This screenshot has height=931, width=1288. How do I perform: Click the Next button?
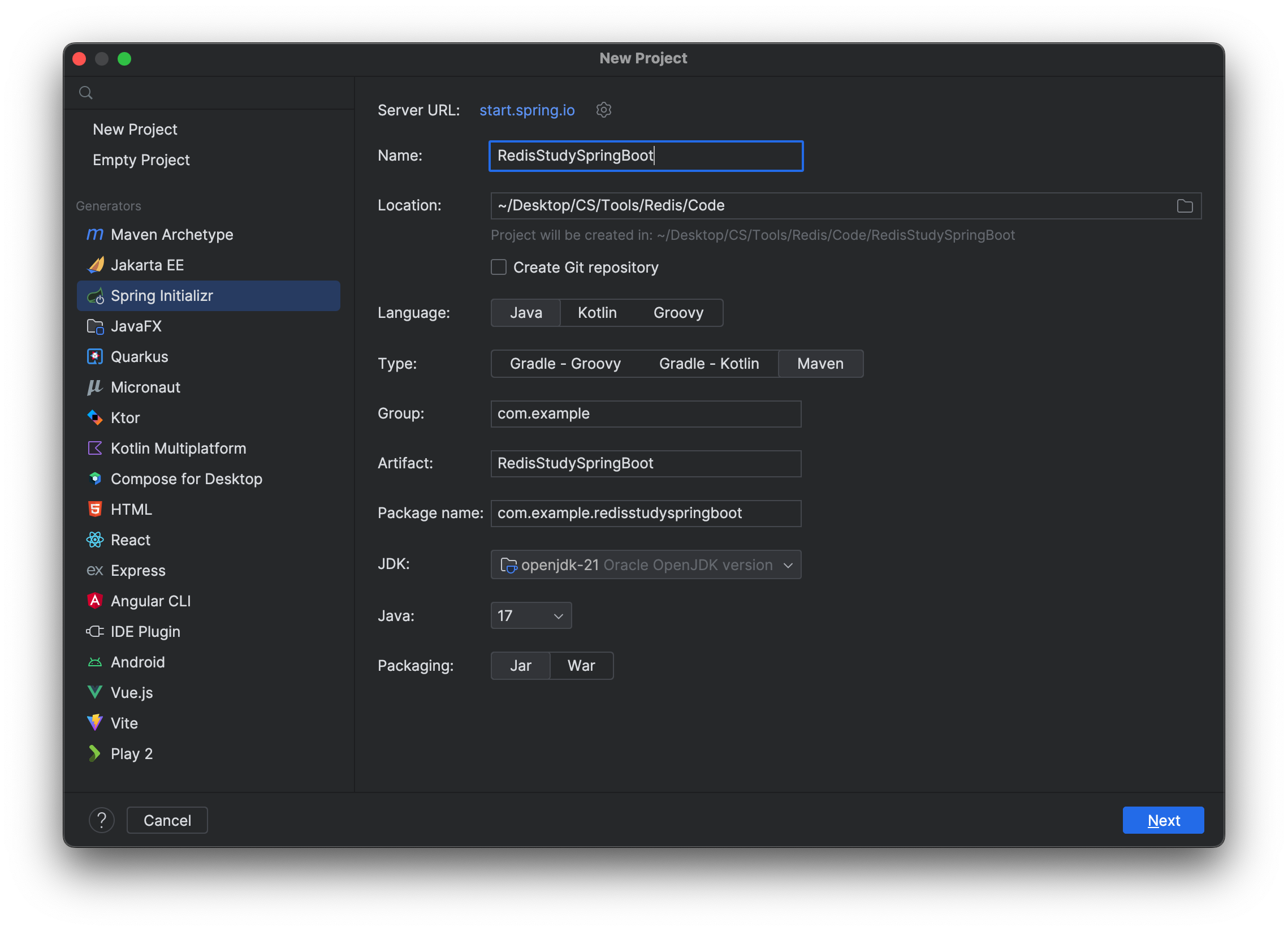[x=1163, y=820]
